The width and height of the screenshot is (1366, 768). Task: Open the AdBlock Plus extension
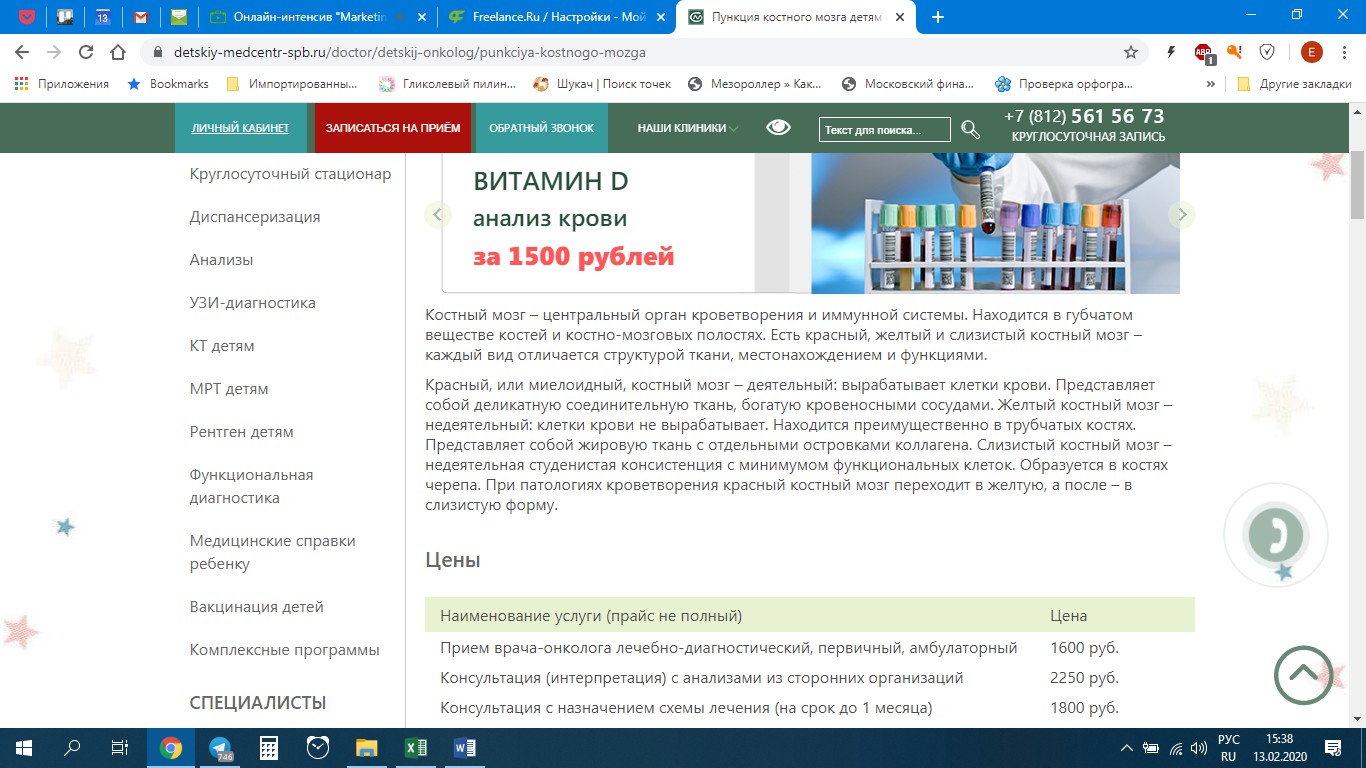[1204, 53]
